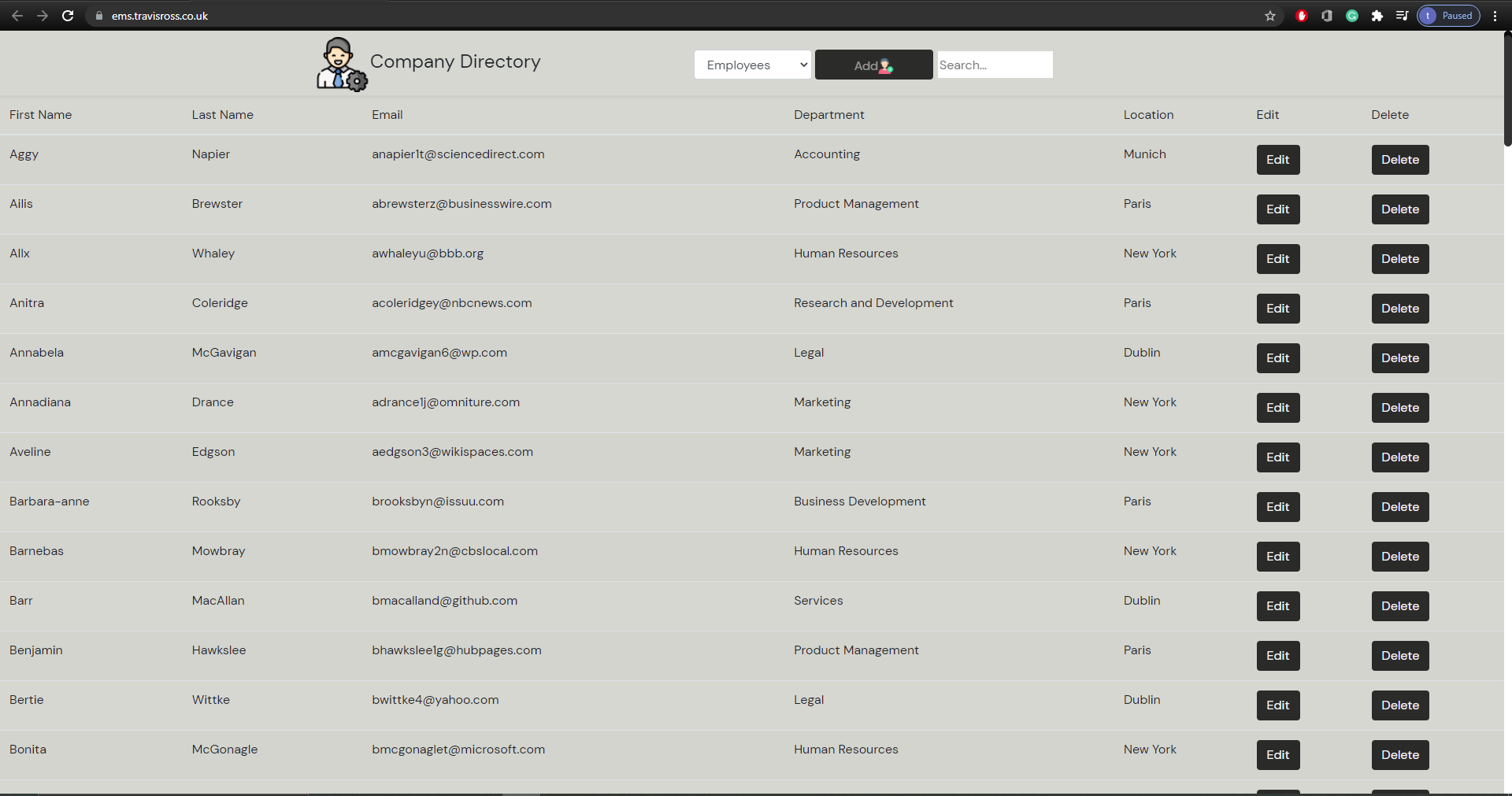Open the Paused profile menu

pos(1448,16)
